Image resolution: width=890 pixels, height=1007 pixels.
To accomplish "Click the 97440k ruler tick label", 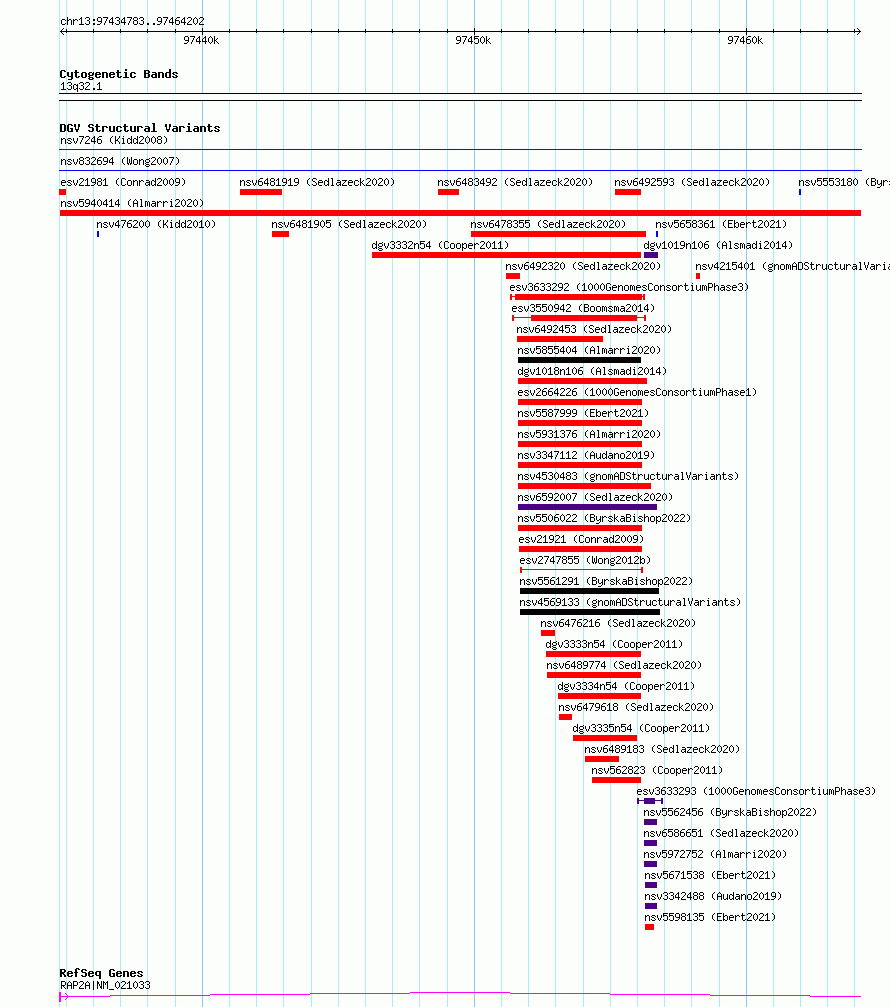I will click(x=201, y=40).
